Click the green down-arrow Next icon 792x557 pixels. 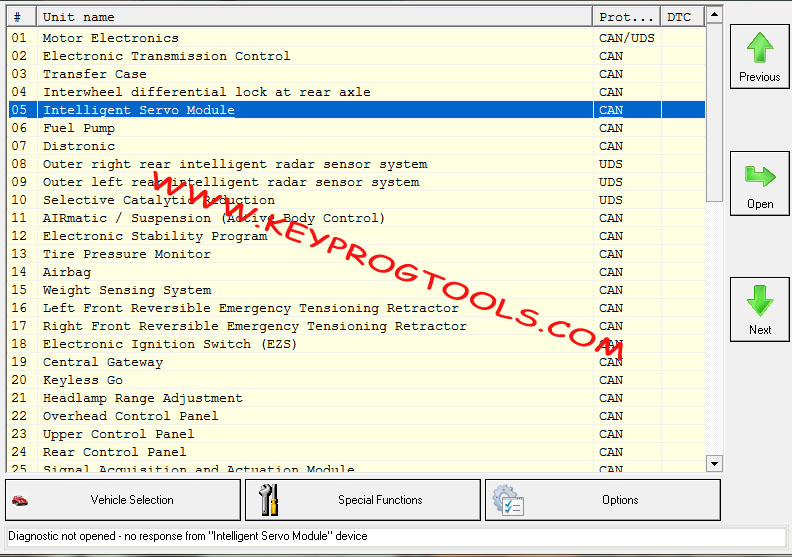[759, 302]
